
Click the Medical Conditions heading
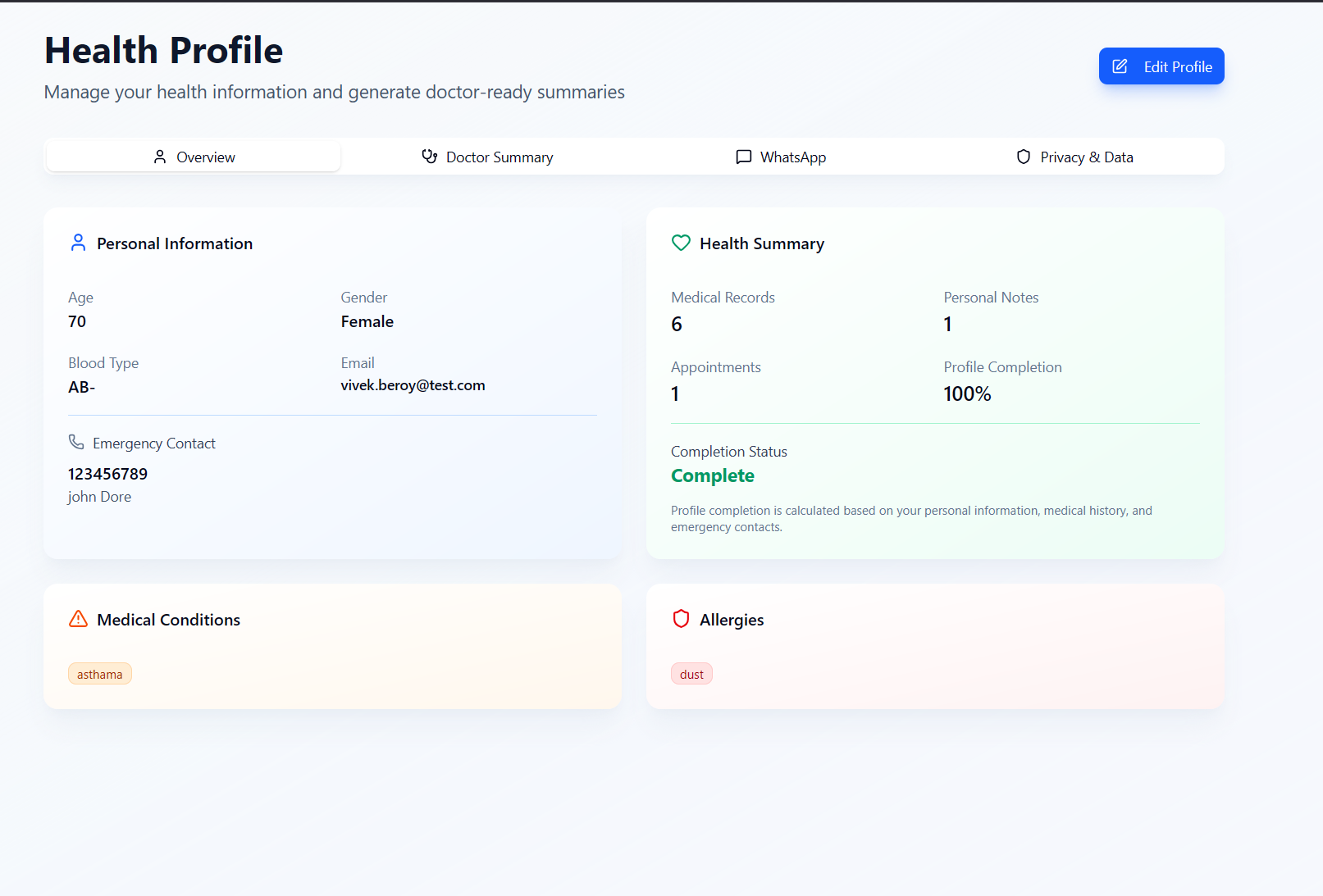pos(168,620)
